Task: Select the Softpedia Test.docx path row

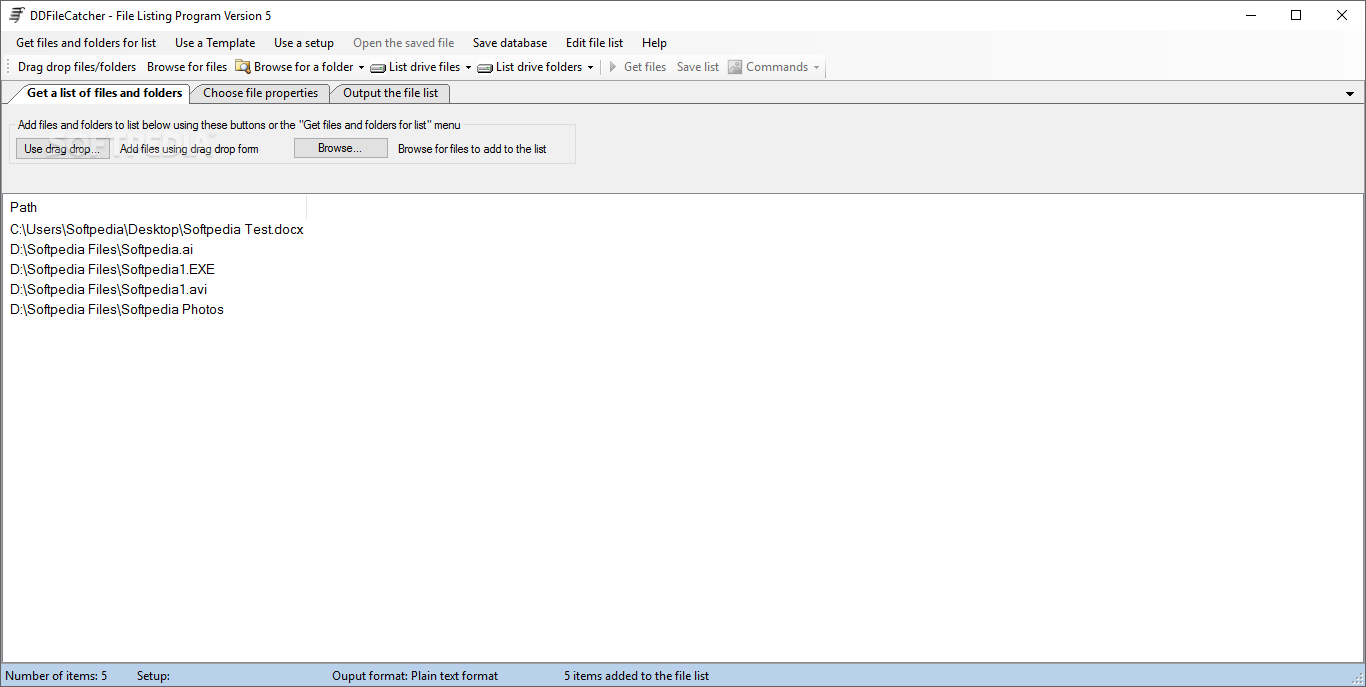Action: click(157, 229)
